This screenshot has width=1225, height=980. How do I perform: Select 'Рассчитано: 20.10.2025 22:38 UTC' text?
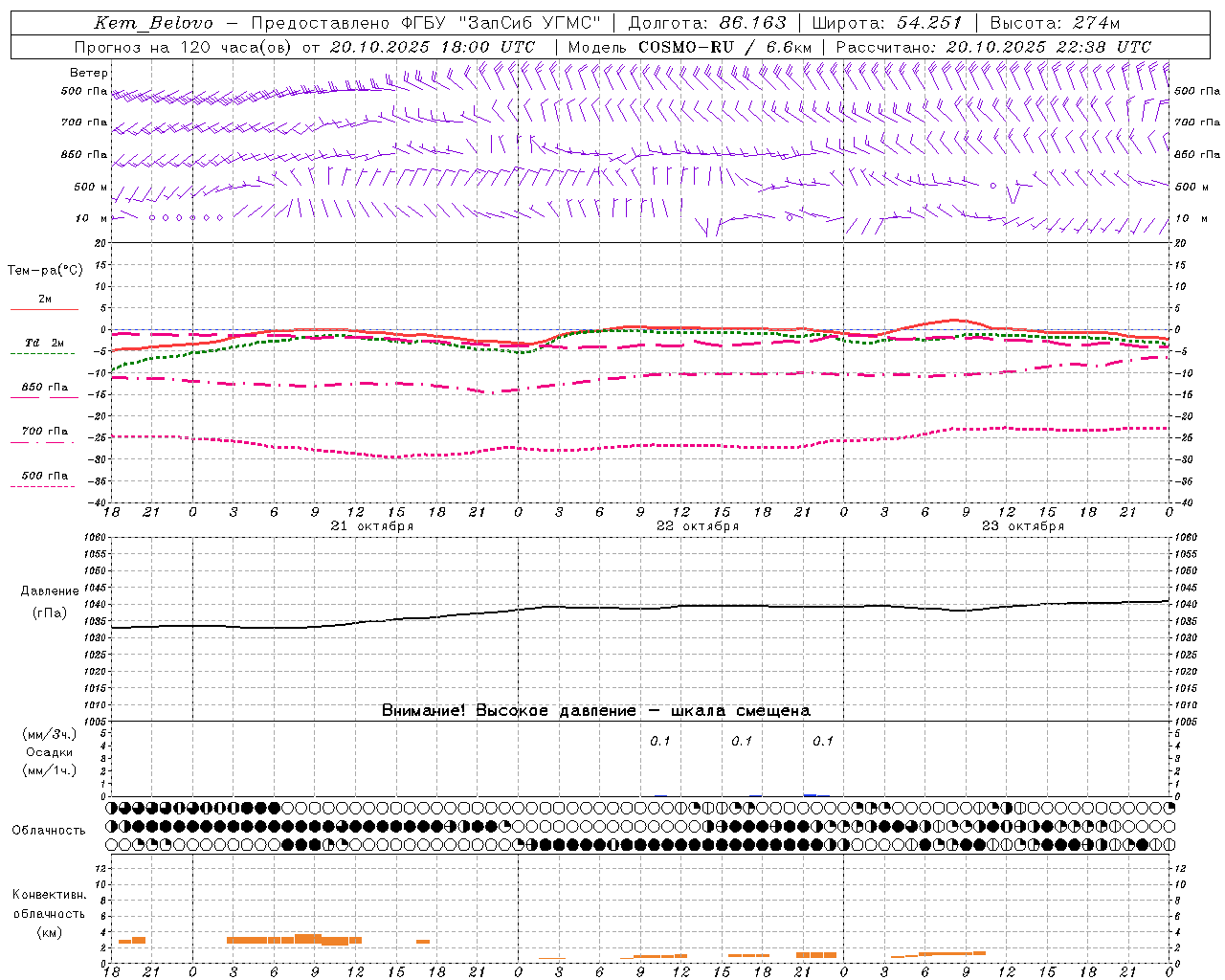(993, 47)
